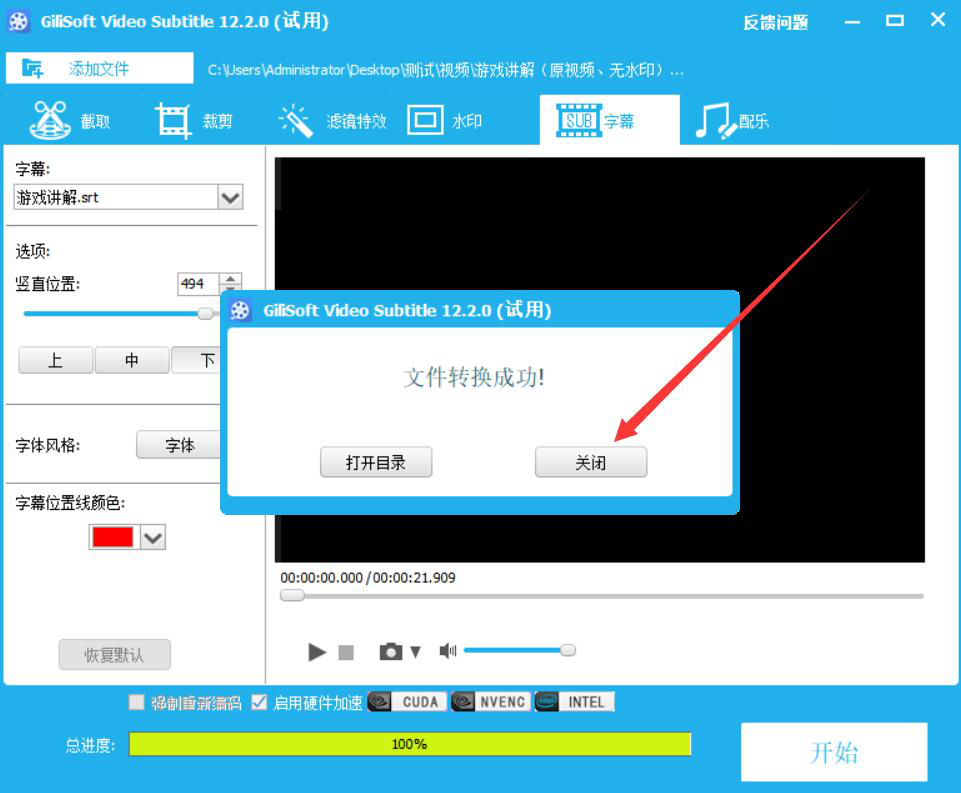Expand the subtitle line color dropdown arrow
961x793 pixels.
coord(153,537)
